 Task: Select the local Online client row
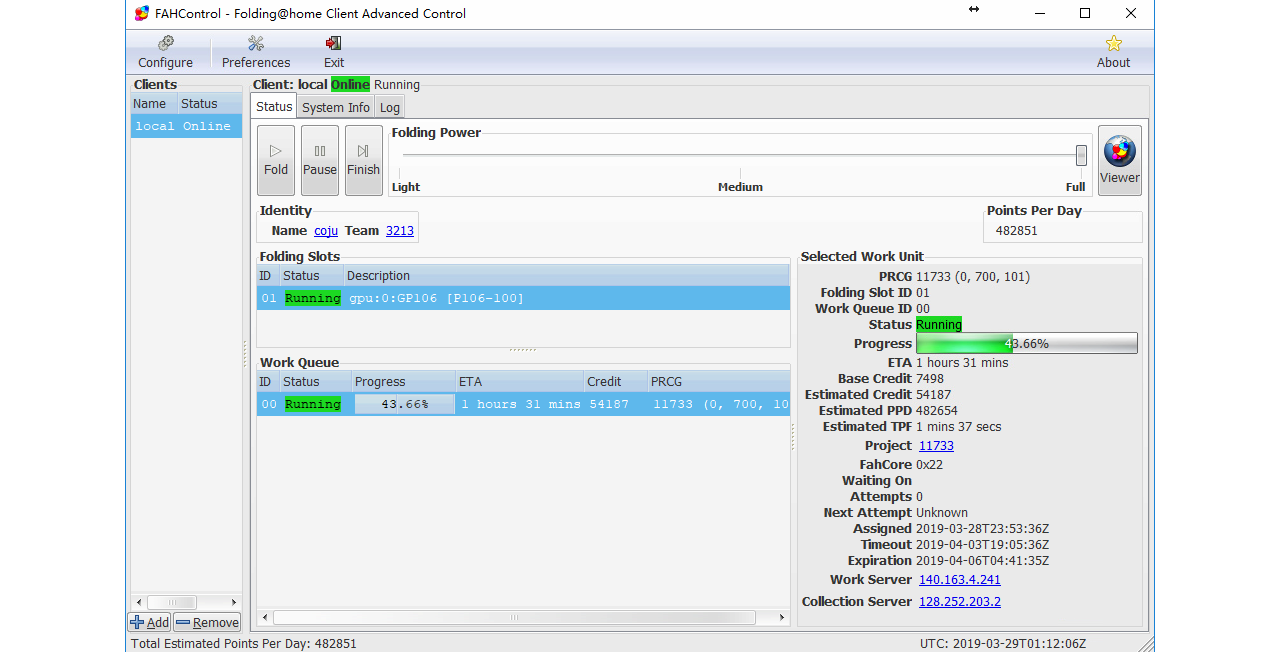pyautogui.click(x=186, y=126)
